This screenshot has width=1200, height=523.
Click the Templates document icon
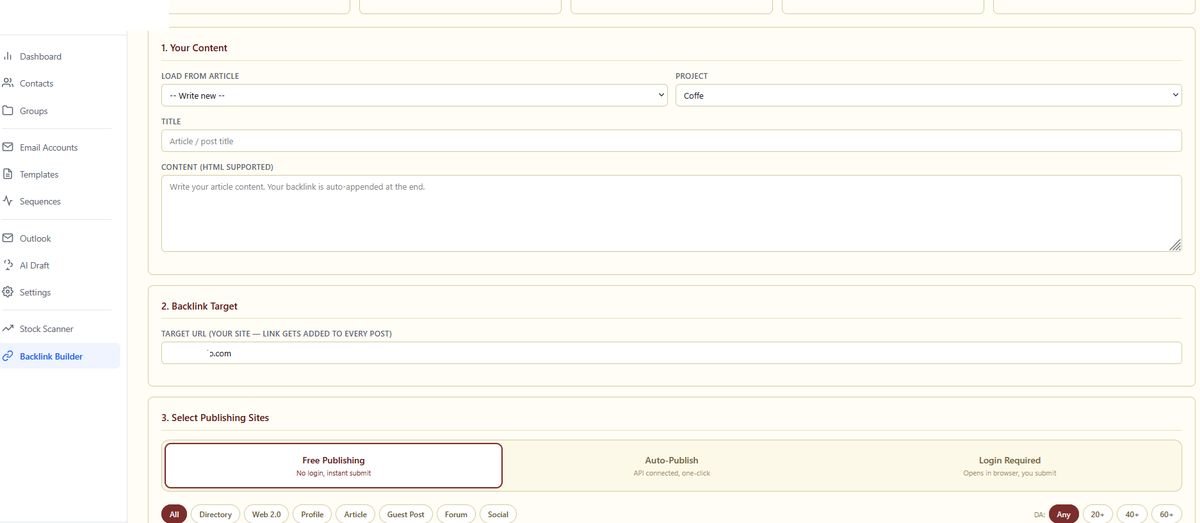[8, 174]
